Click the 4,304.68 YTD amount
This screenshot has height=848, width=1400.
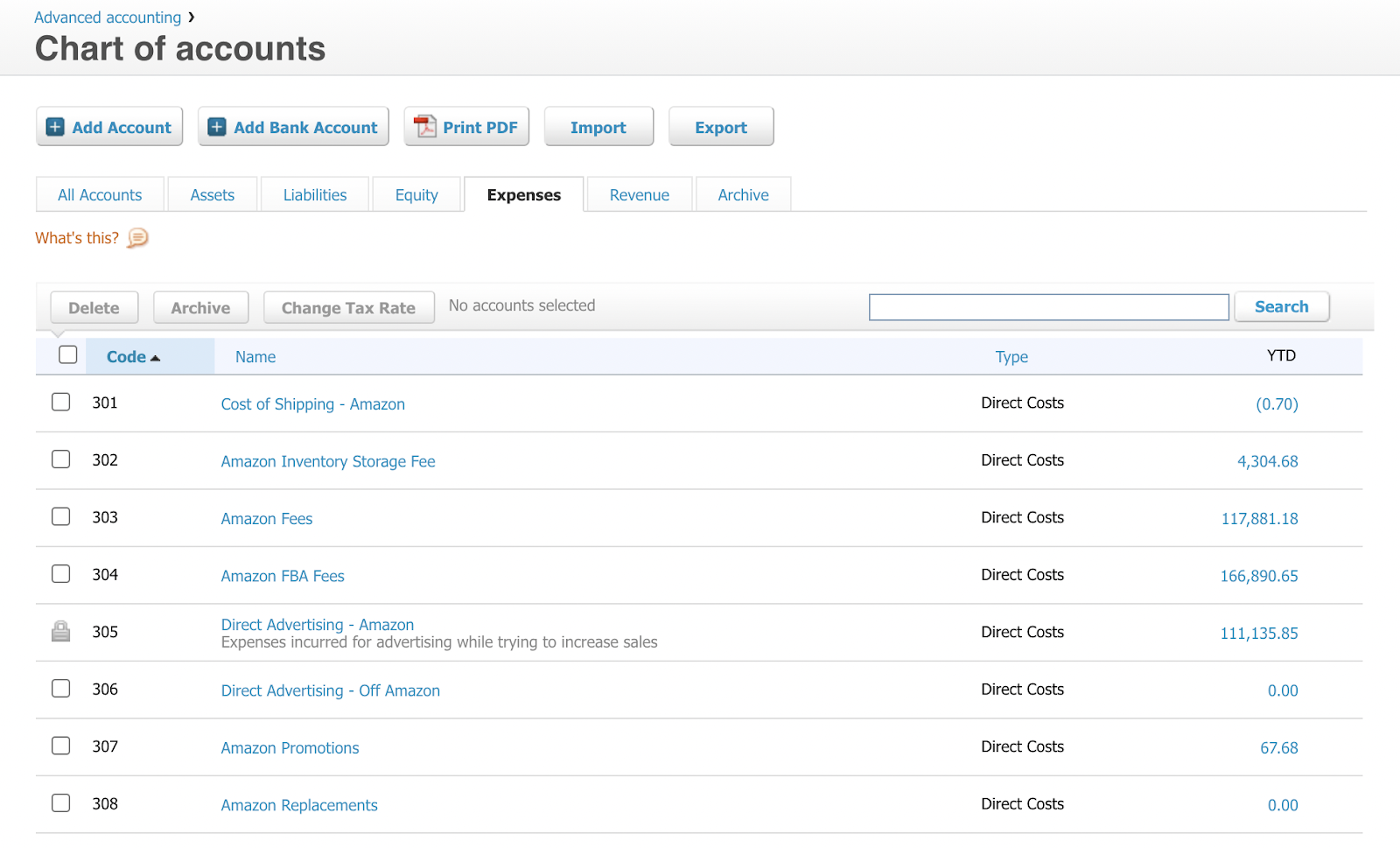[x=1268, y=461]
